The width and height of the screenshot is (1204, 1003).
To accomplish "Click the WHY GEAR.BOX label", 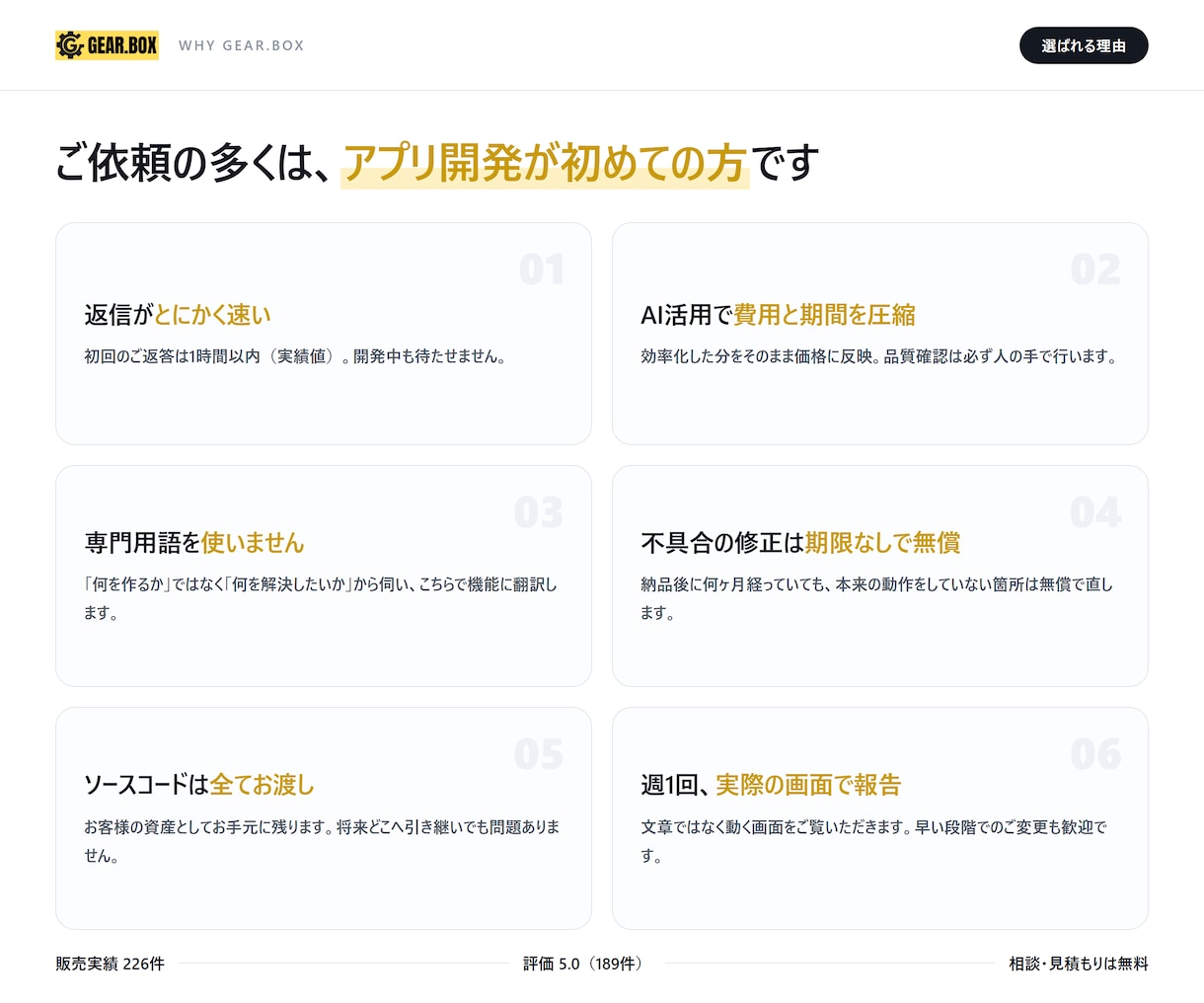I will tap(242, 45).
